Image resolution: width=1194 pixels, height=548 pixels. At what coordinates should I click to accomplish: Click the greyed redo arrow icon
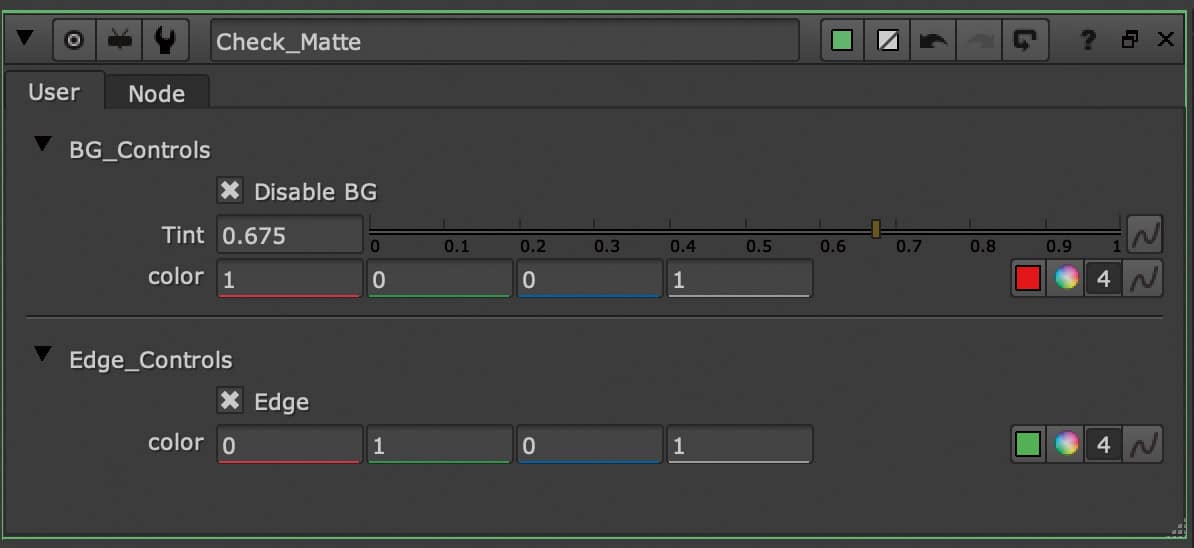pyautogui.click(x=979, y=40)
